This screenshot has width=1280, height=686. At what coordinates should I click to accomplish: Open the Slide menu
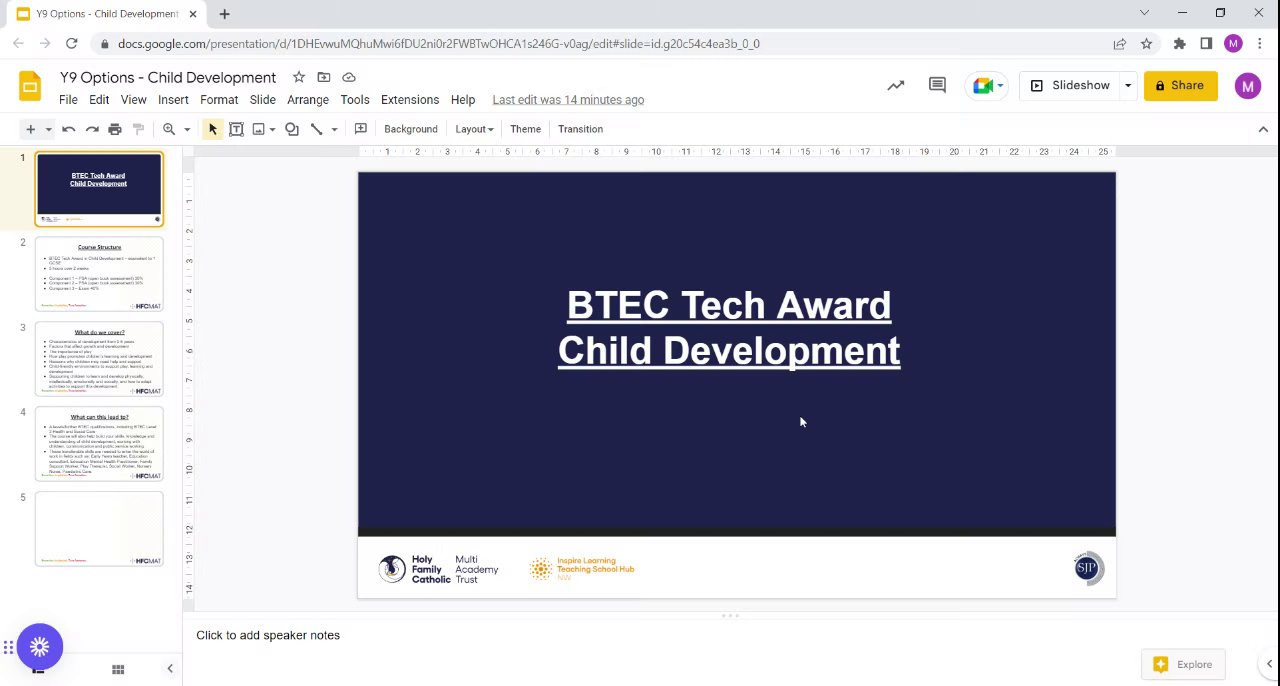263,100
